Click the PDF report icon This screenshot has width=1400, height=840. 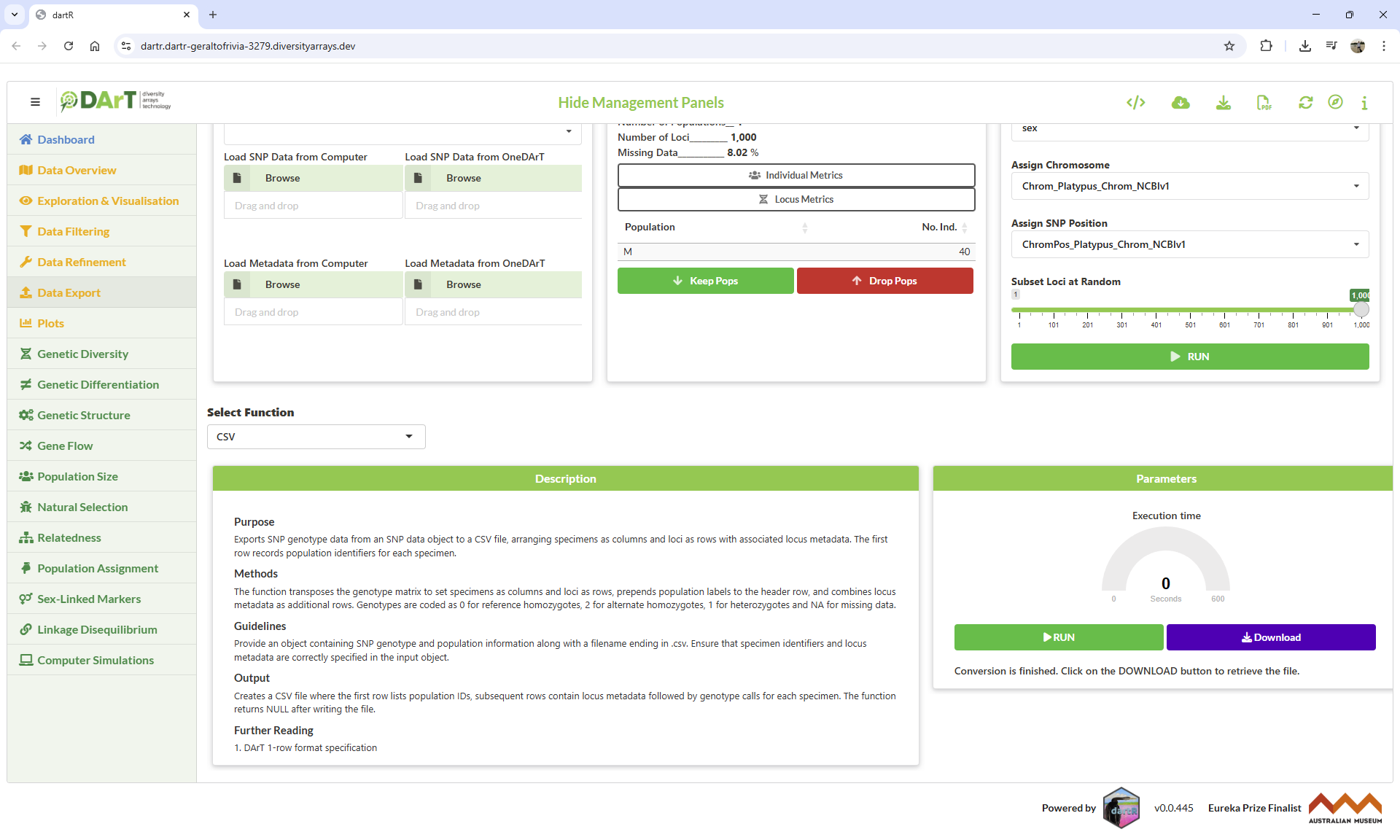coord(1264,103)
